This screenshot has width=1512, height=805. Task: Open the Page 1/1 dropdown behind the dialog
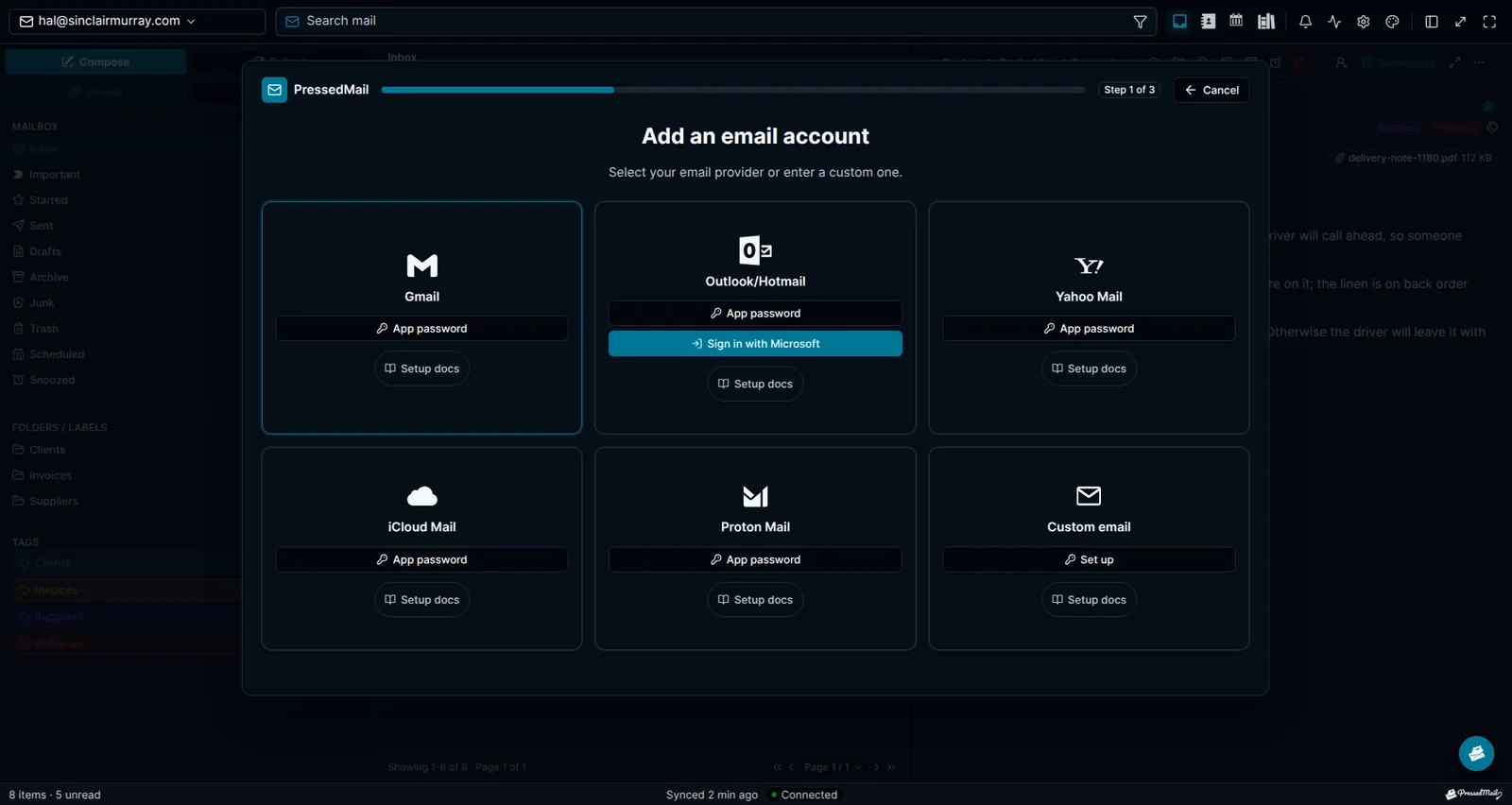click(833, 767)
